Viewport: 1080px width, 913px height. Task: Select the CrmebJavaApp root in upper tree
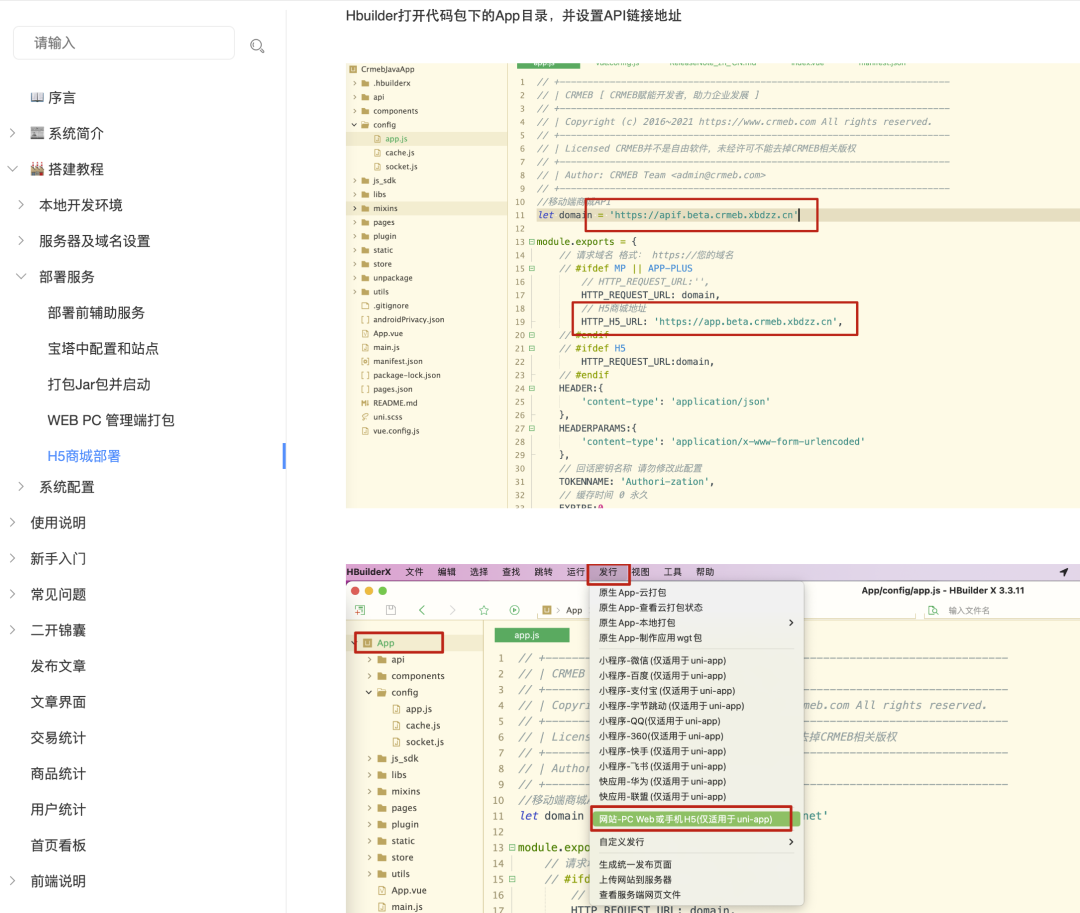(x=387, y=69)
